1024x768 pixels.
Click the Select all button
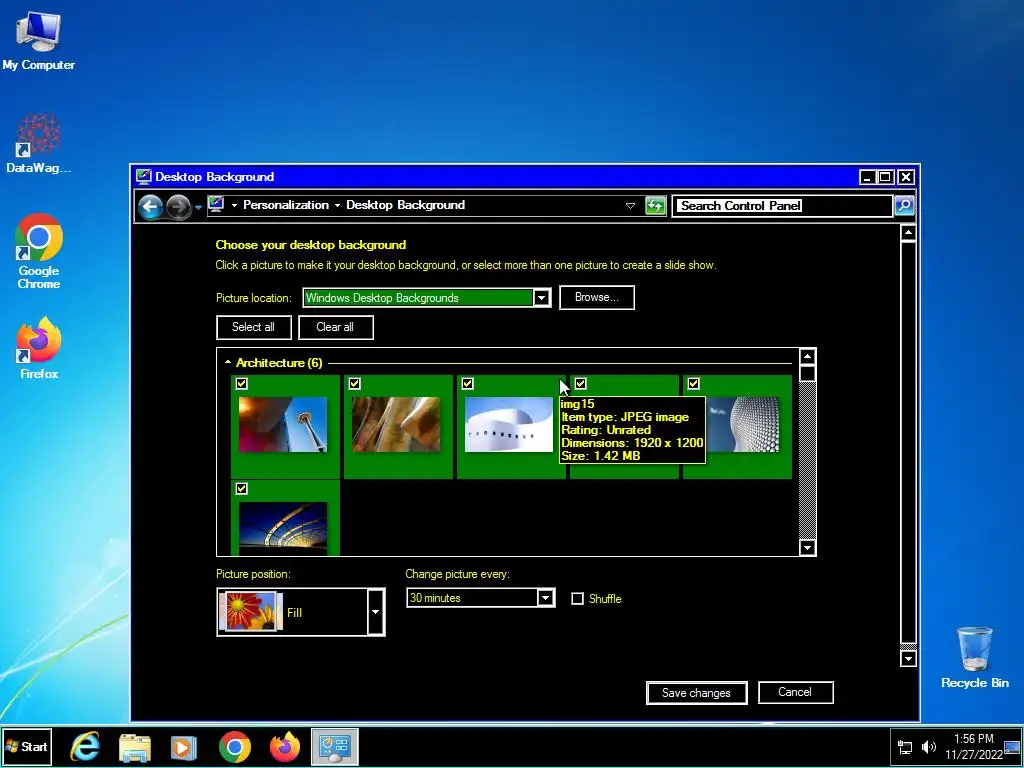pos(253,327)
